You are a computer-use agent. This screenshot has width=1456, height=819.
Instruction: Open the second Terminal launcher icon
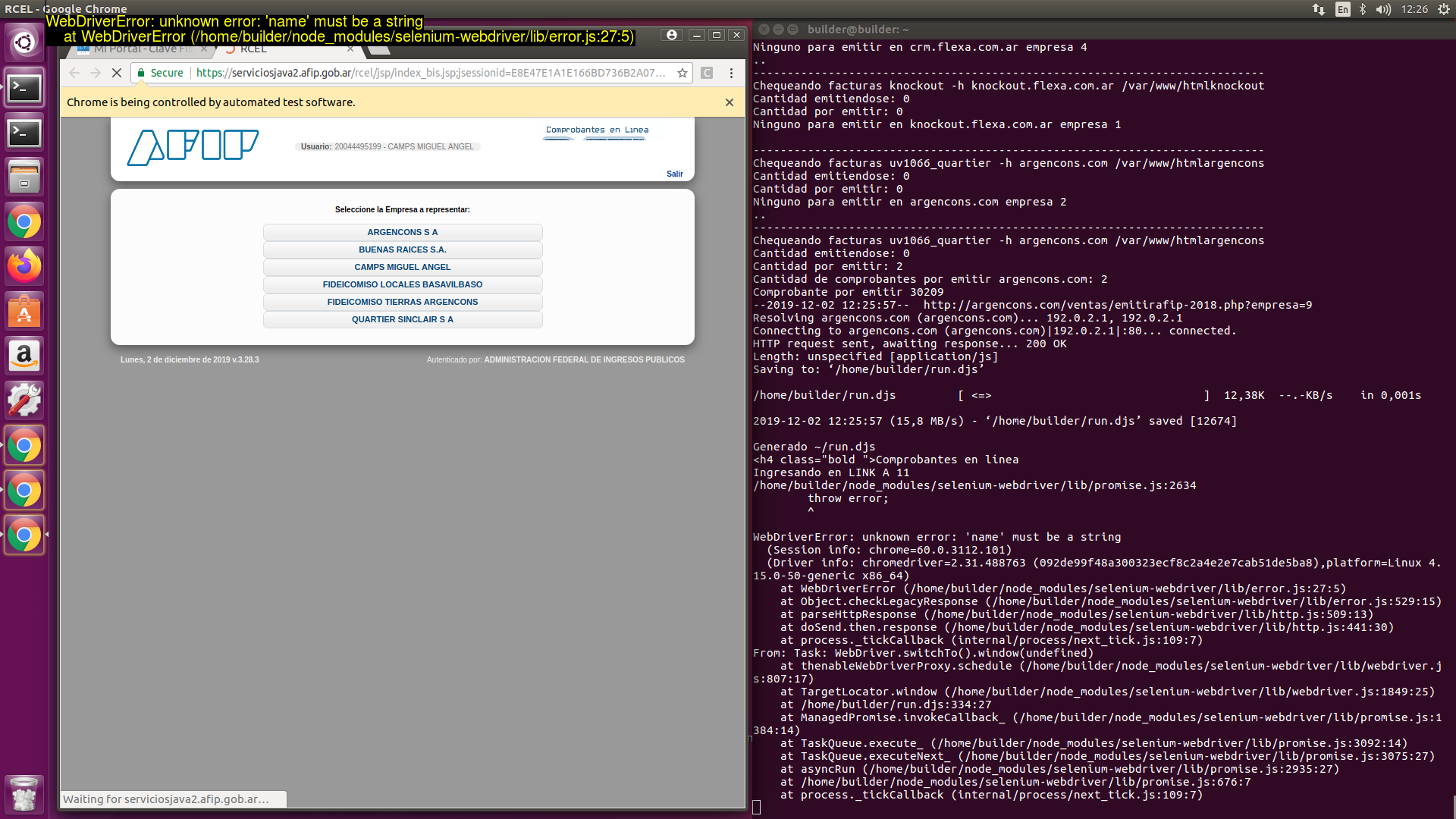24,133
